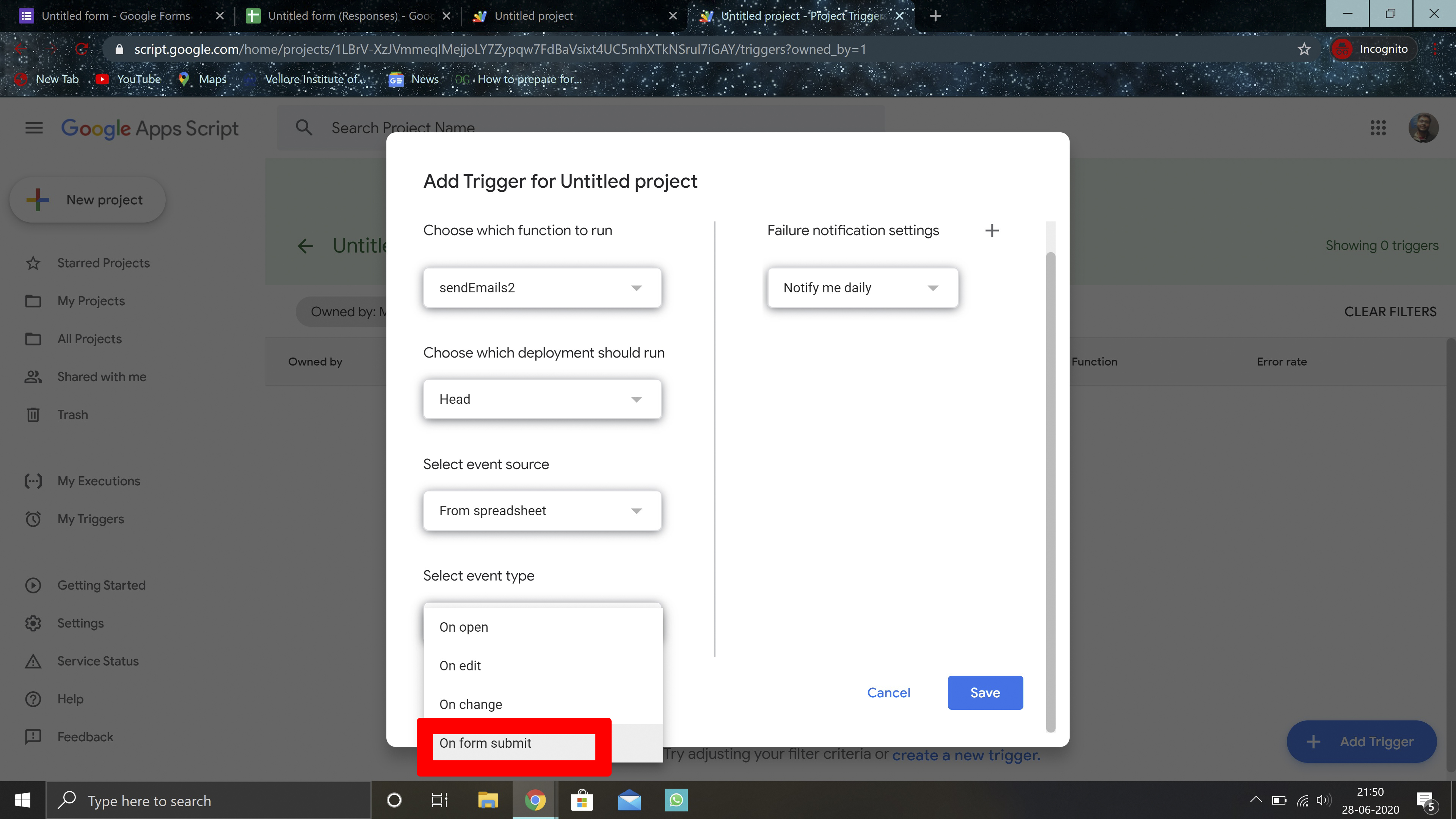This screenshot has width=1456, height=819.
Task: Open the function dropdown showing sendEmails2
Action: [x=541, y=288]
